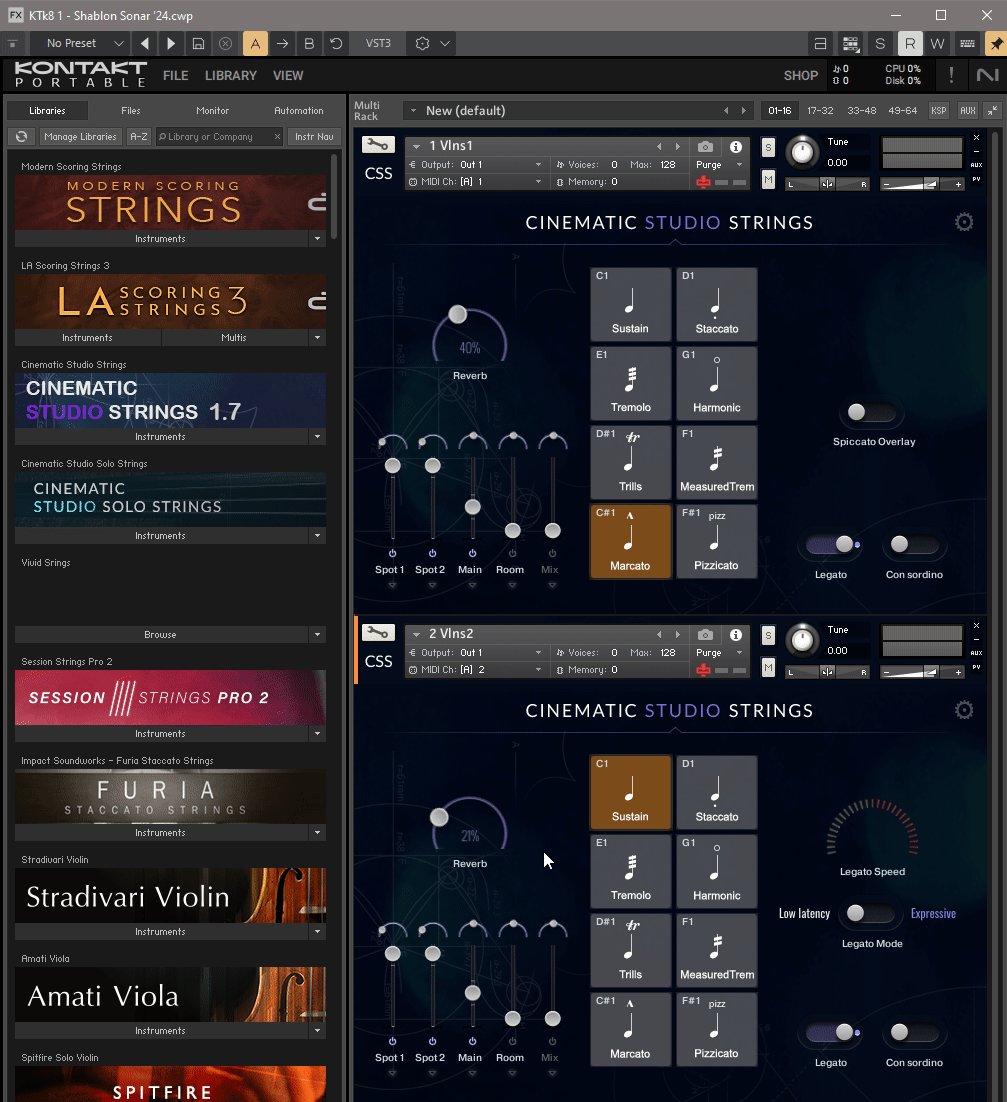Show rack channels 17-32
The width and height of the screenshot is (1007, 1102).
820,111
